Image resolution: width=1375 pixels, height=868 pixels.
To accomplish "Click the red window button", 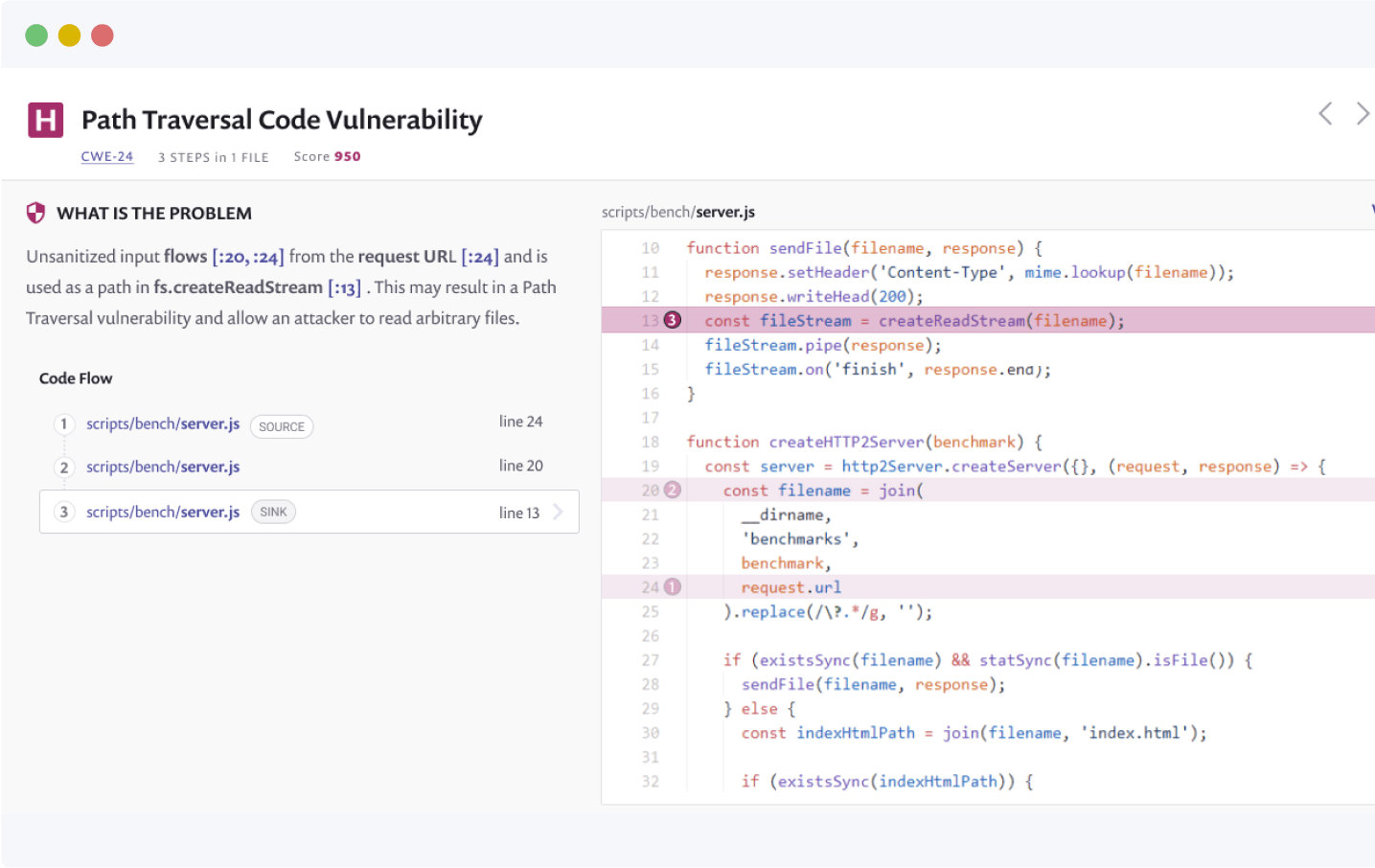I will pos(103,35).
